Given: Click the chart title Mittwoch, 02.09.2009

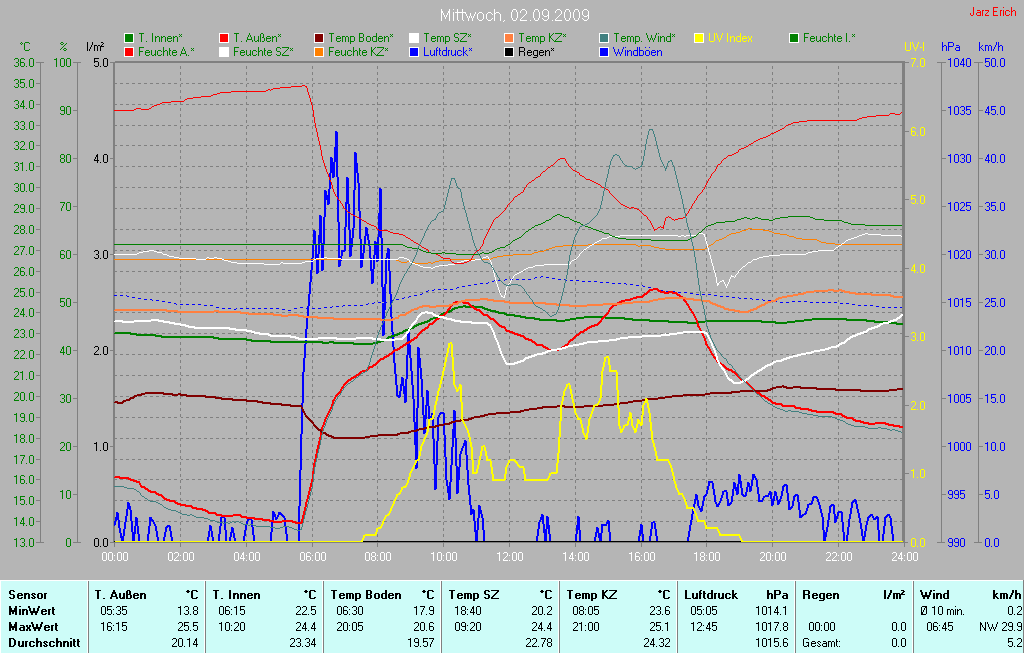Looking at the screenshot, I should [x=514, y=16].
